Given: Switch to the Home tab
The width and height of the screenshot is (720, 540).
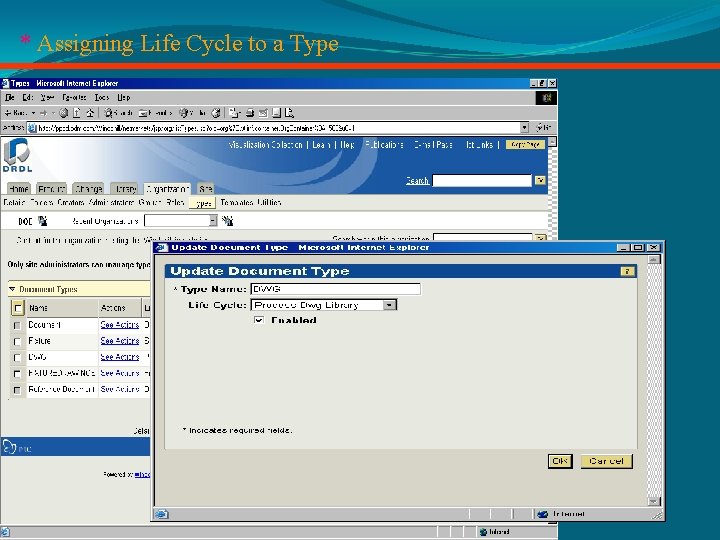Looking at the screenshot, I should point(19,189).
